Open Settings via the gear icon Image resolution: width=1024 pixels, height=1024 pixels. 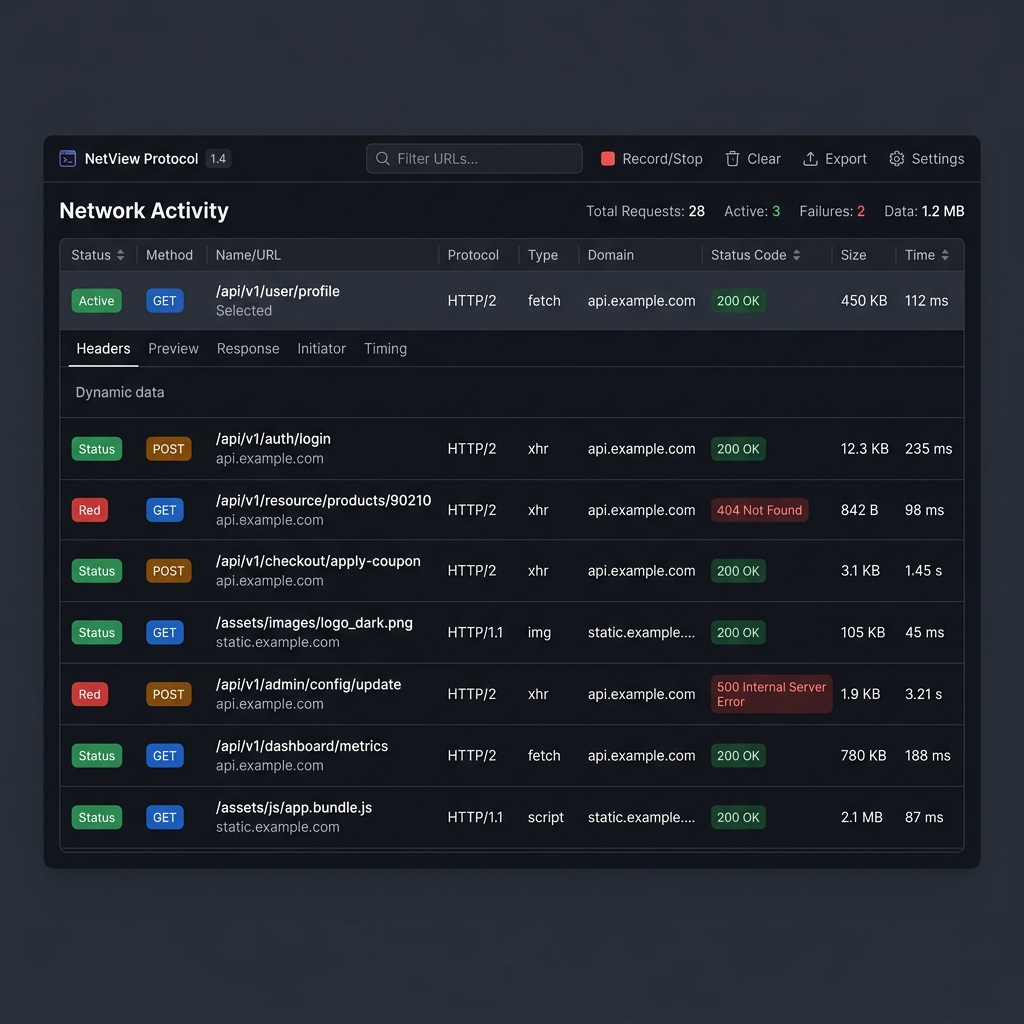coord(897,159)
